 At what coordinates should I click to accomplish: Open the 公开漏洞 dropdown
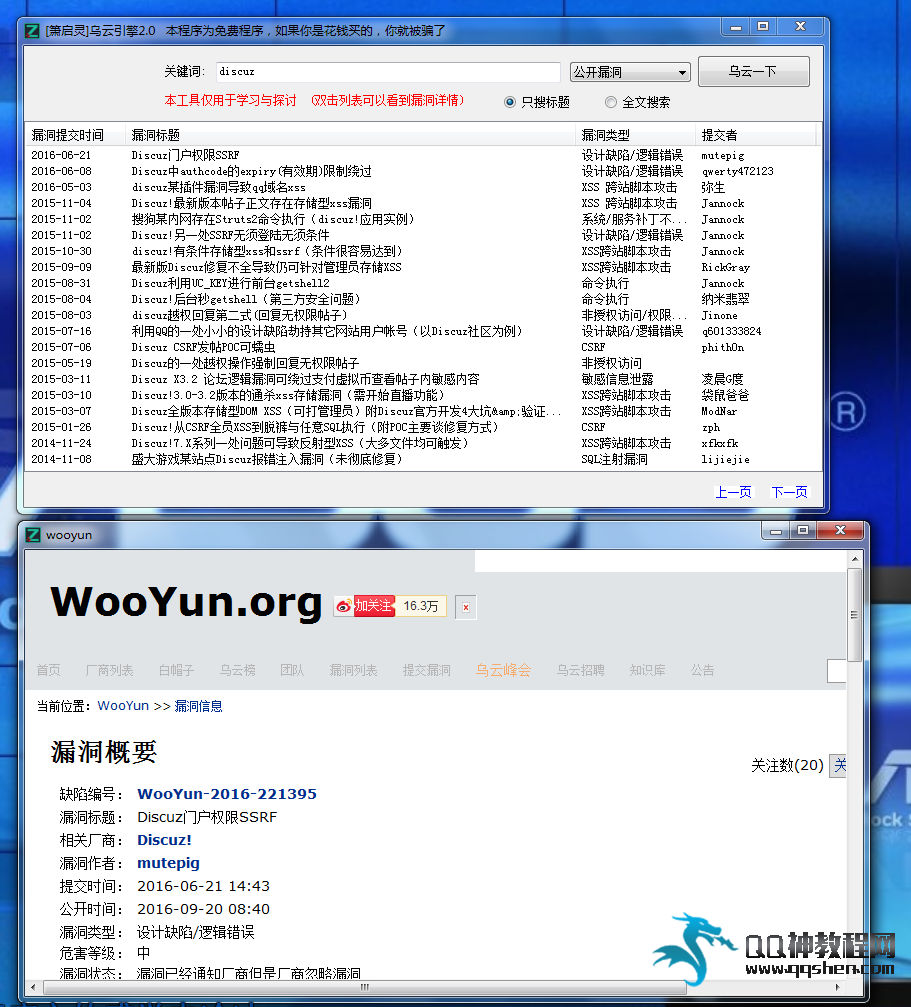pos(630,72)
